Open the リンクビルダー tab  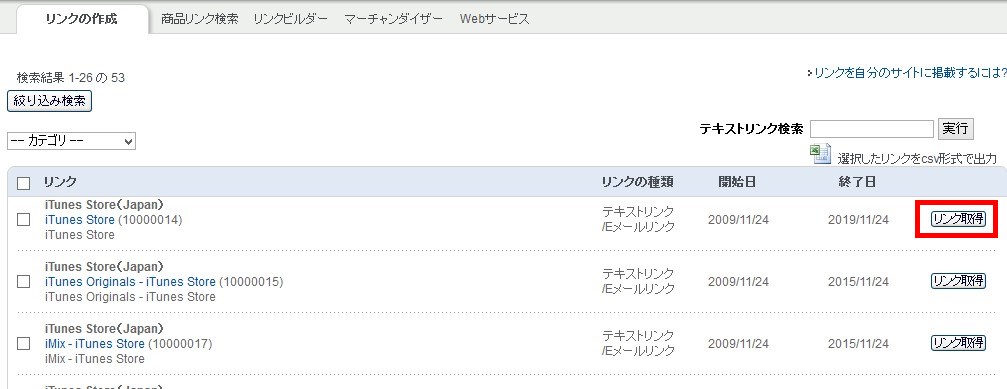click(x=291, y=19)
